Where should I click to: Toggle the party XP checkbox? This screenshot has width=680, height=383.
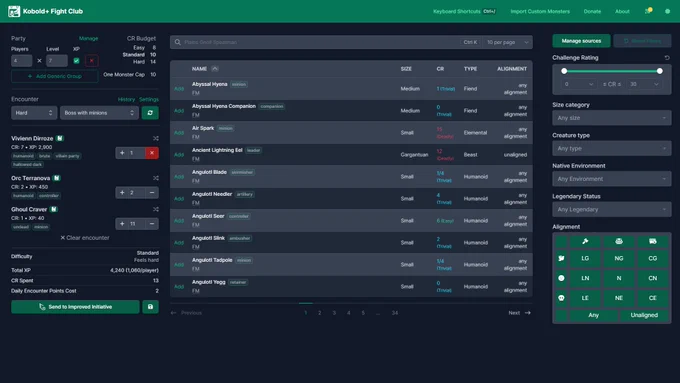[x=76, y=61]
